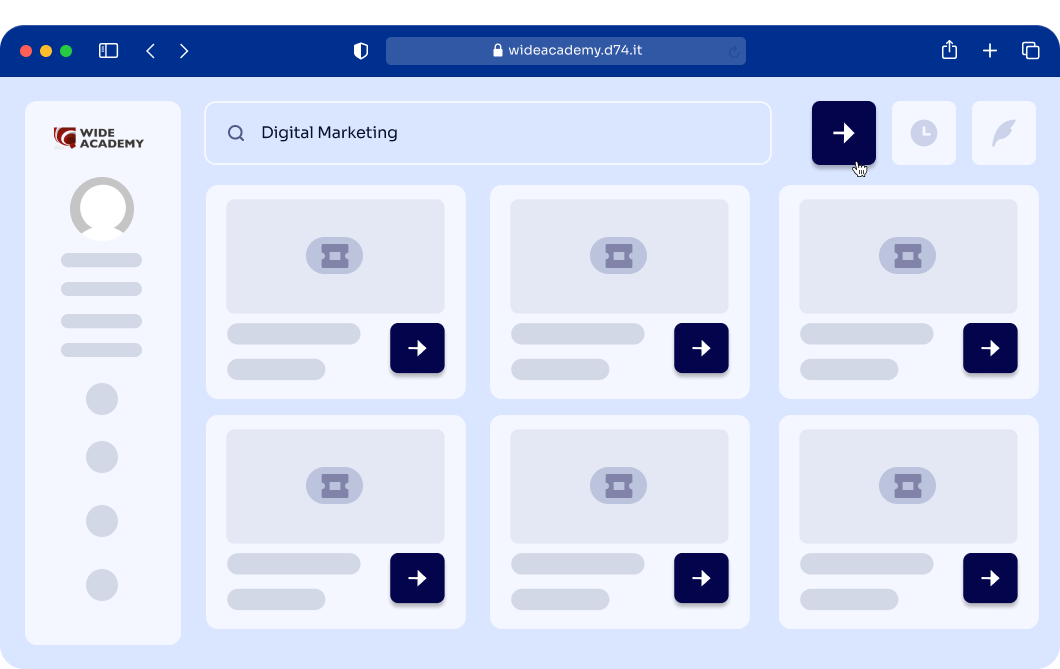Toggle the browser sidebar panel icon

(108, 51)
